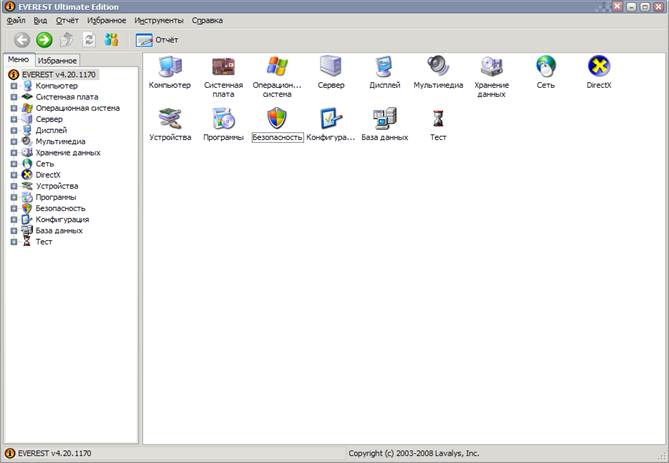Click the Up level toolbar arrow
The width and height of the screenshot is (669, 463).
(66, 40)
